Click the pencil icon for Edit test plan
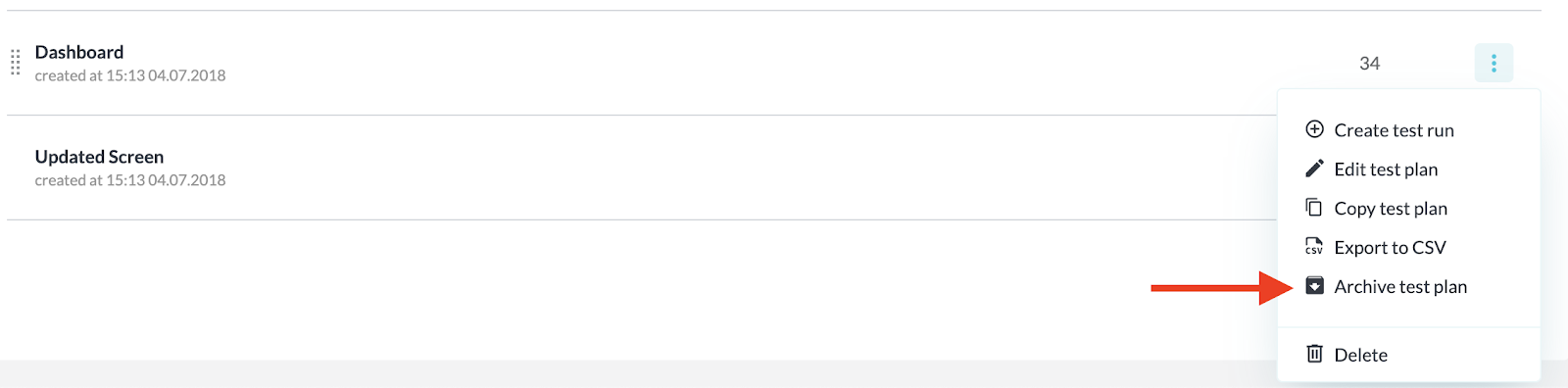The height and width of the screenshot is (388, 1568). pos(1314,169)
